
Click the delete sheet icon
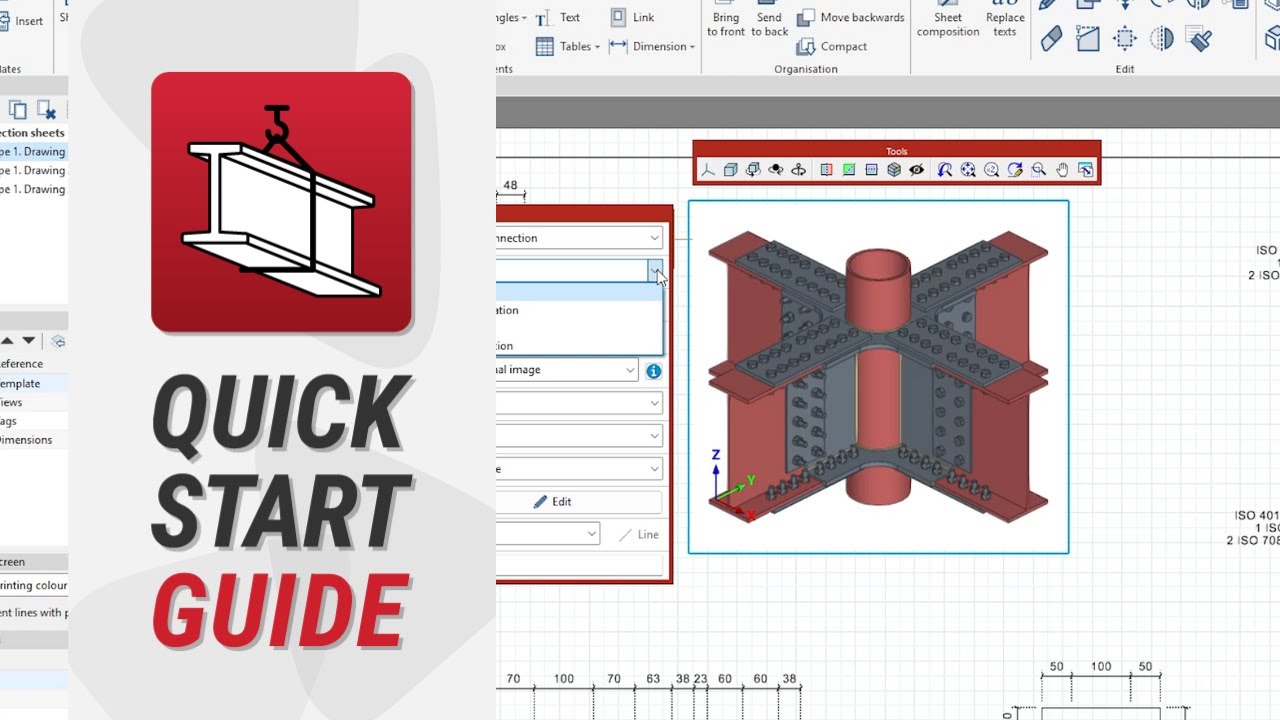pyautogui.click(x=46, y=109)
